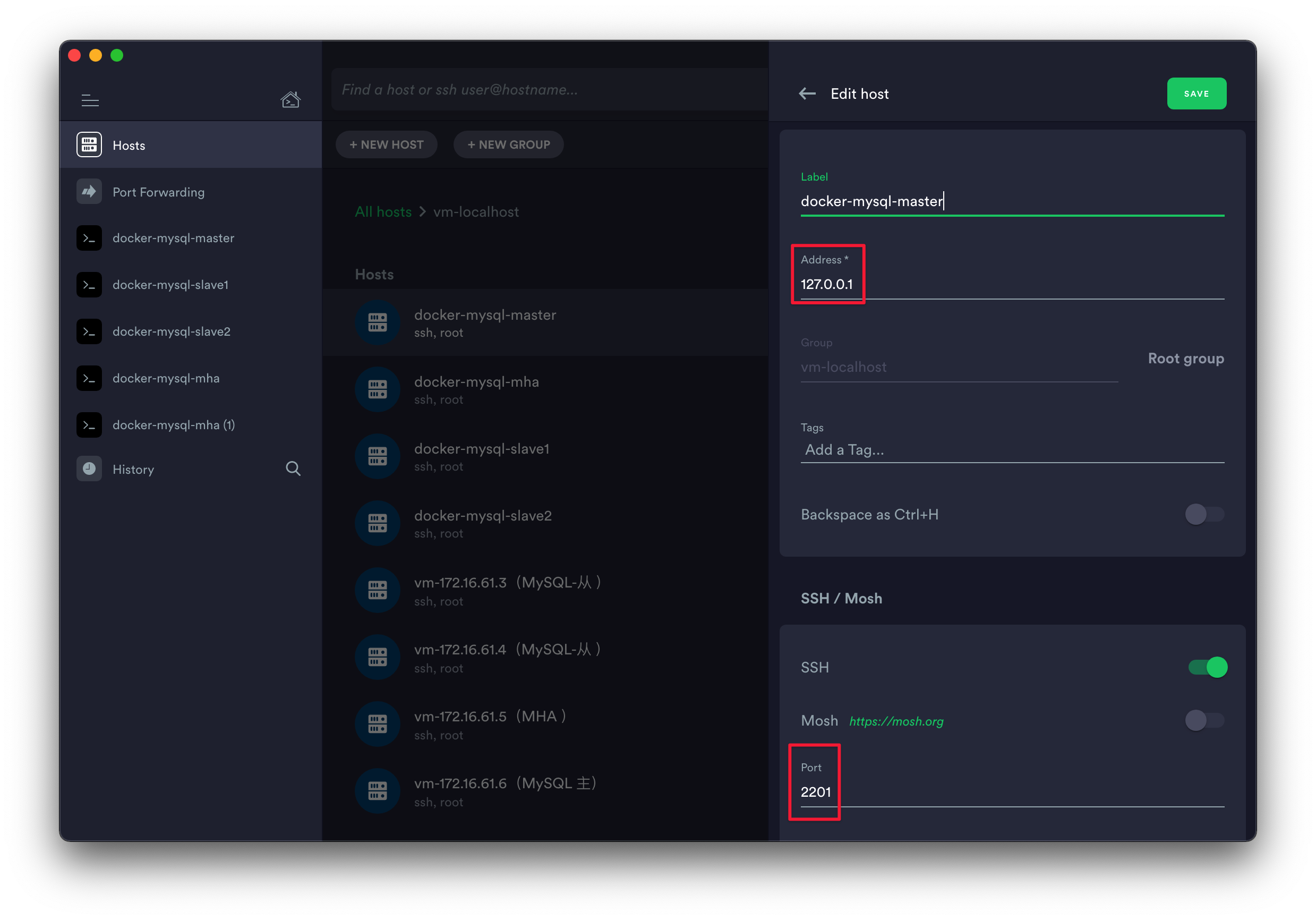Switch to docker-mysql-slave1 session tab
This screenshot has height=920, width=1316.
(190, 285)
